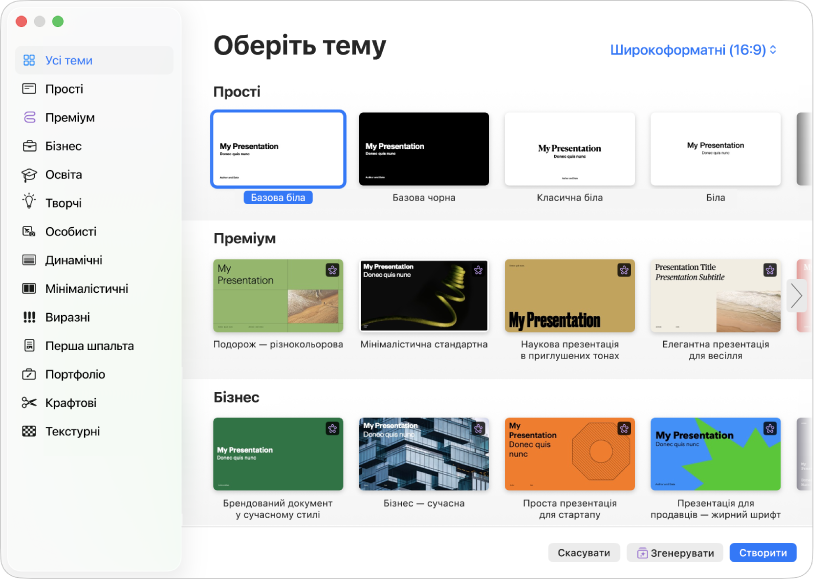Click the highlighted Базова біла caption
This screenshot has width=814, height=580.
(x=278, y=198)
